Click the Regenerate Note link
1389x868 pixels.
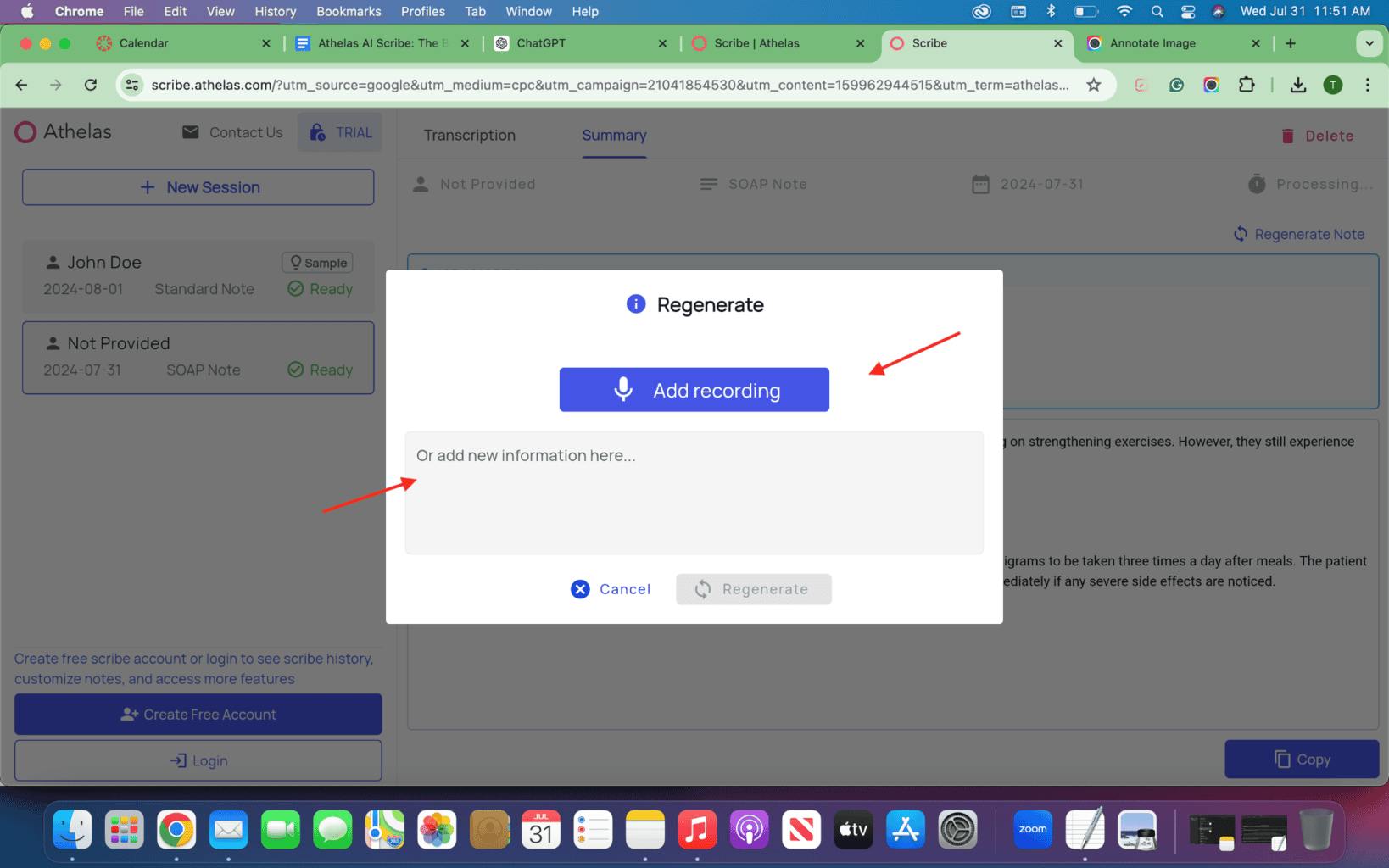pyautogui.click(x=1299, y=234)
